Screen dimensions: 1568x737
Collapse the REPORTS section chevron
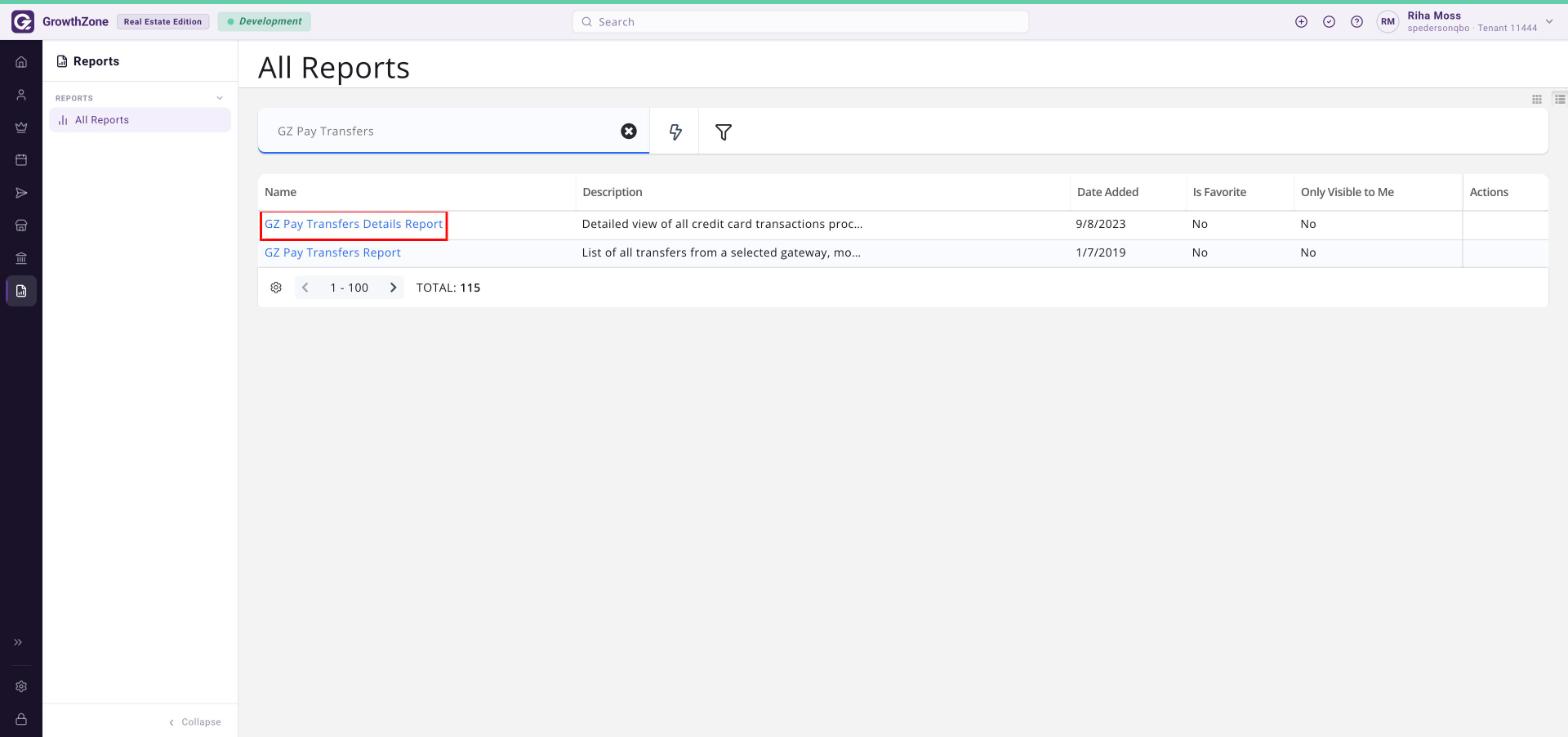point(220,98)
